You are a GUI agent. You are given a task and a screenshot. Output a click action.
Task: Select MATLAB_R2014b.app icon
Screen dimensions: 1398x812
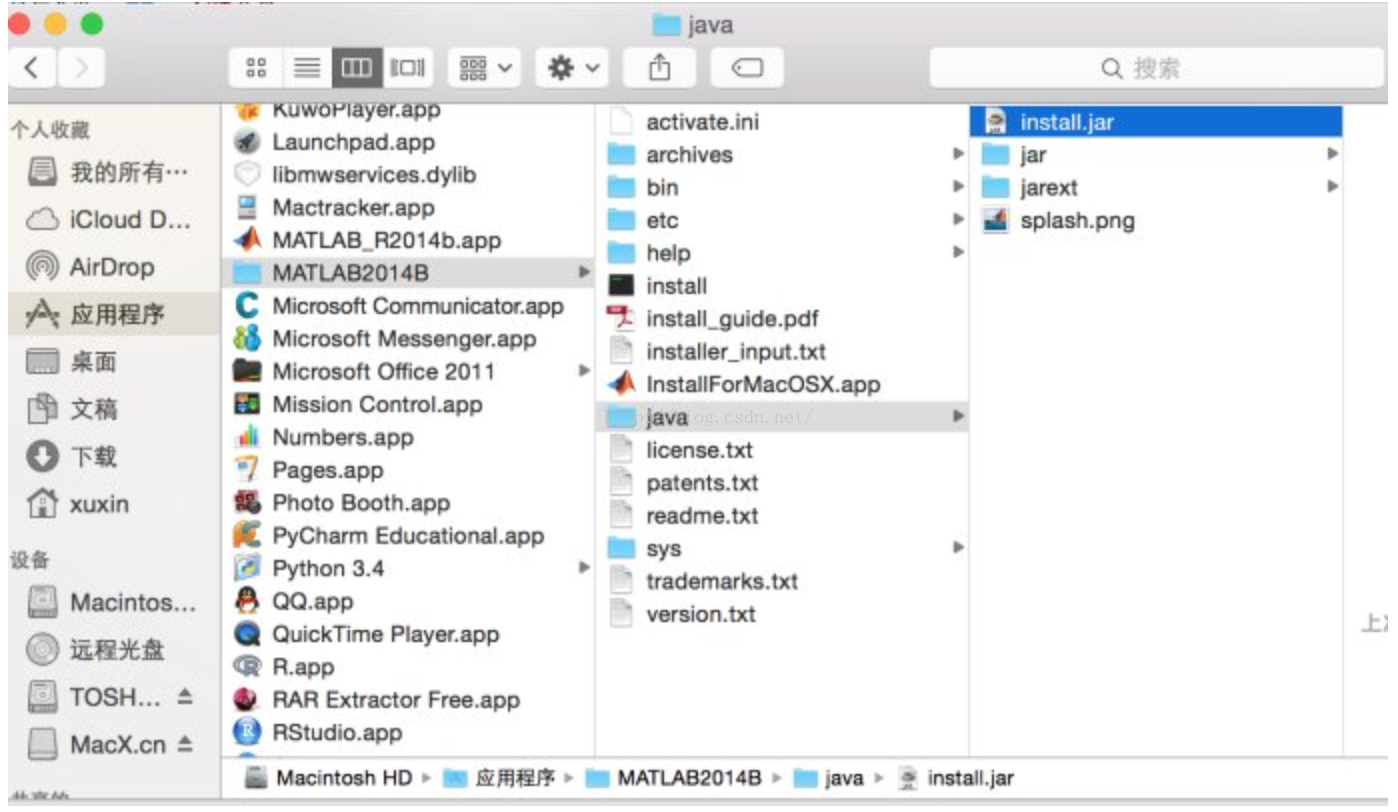(x=246, y=241)
